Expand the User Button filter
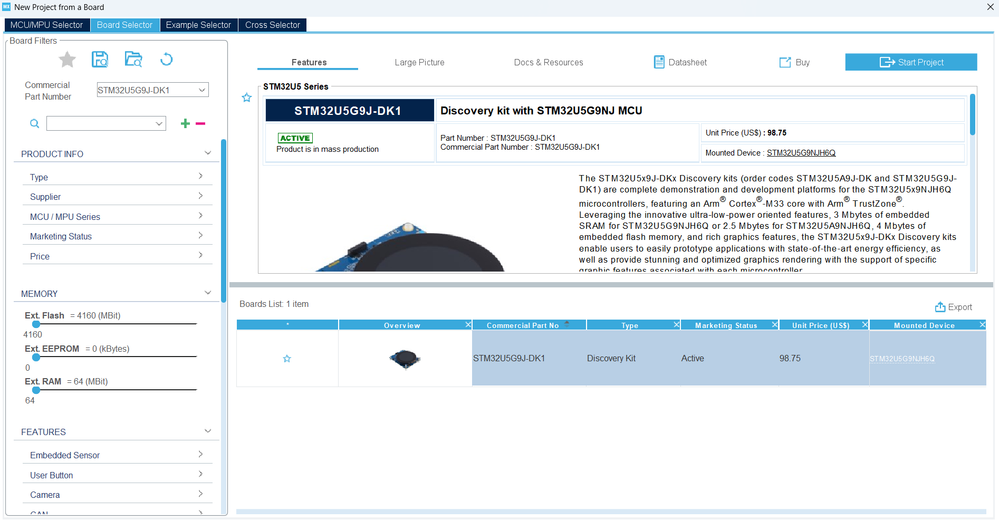The height and width of the screenshot is (521, 999). [201, 474]
